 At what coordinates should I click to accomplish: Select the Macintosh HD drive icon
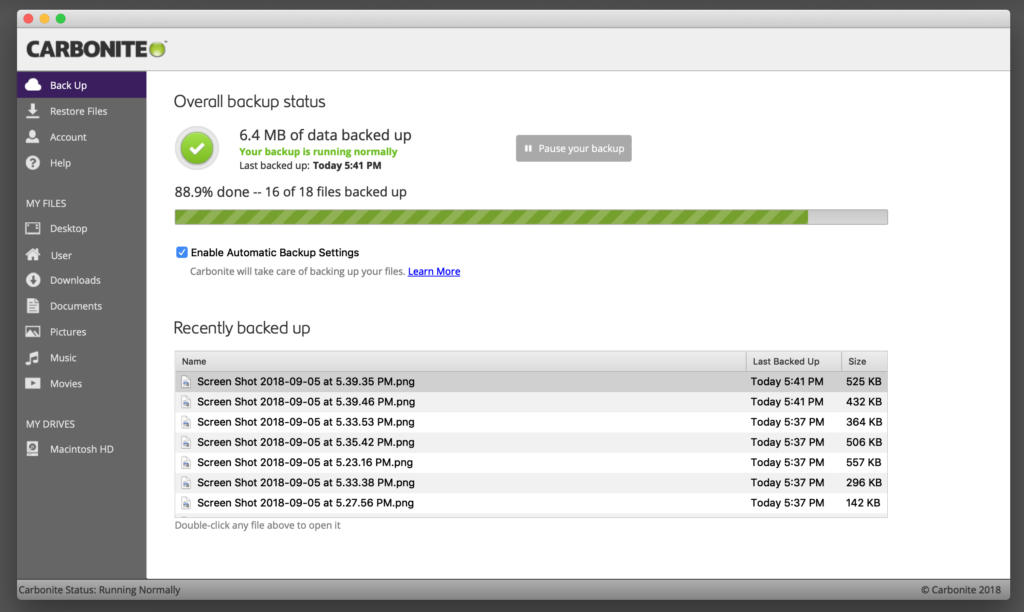34,448
